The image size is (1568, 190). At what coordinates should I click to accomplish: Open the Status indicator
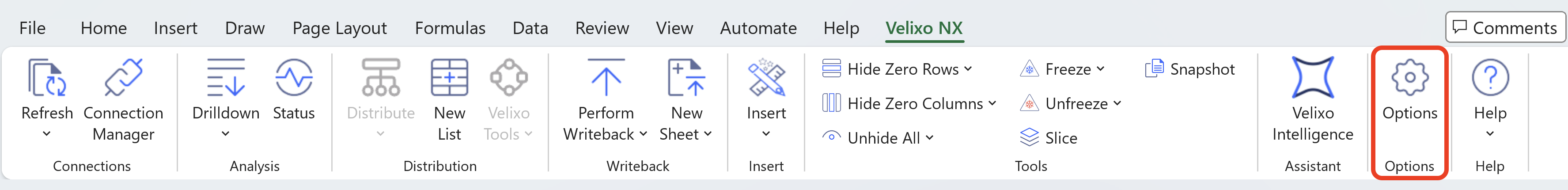(293, 78)
